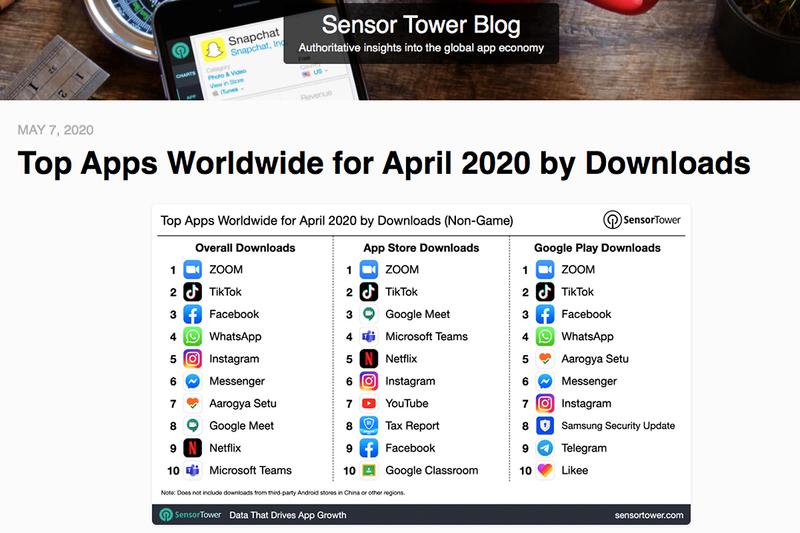Image resolution: width=800 pixels, height=533 pixels.
Task: Click the sensortower.com link in chart footer
Action: [649, 515]
